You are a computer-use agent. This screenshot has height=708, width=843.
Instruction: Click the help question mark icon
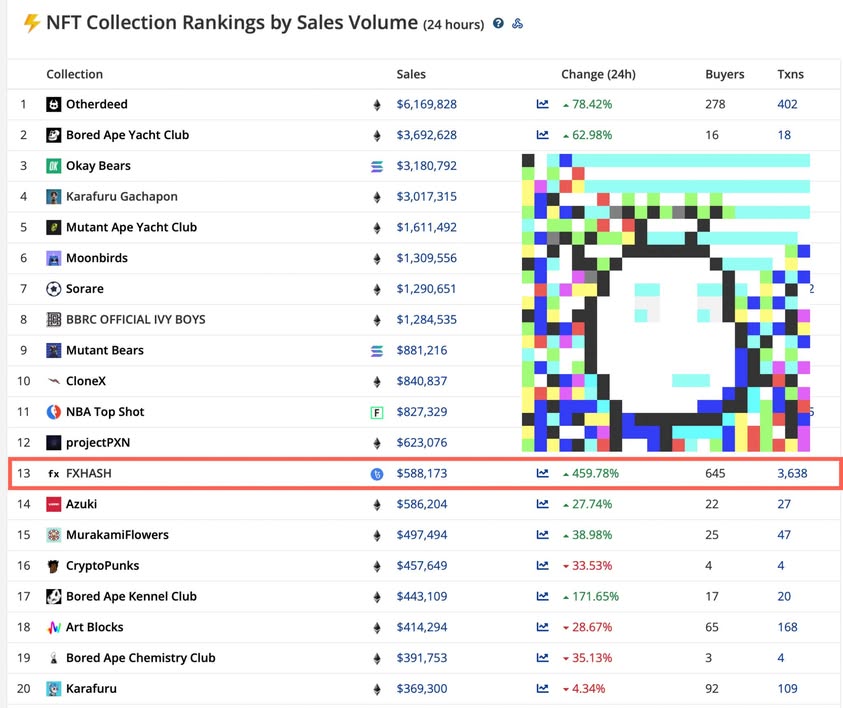click(x=498, y=24)
